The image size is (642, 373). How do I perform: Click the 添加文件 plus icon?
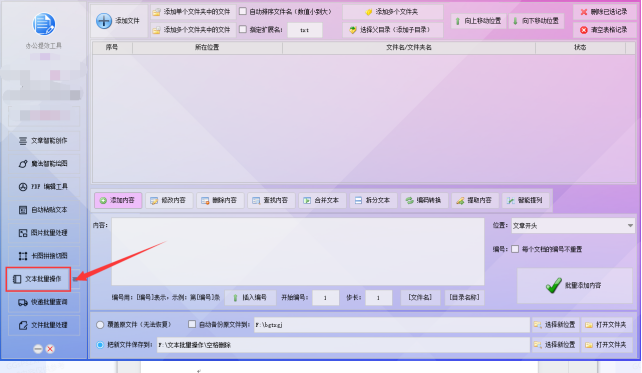click(x=104, y=20)
